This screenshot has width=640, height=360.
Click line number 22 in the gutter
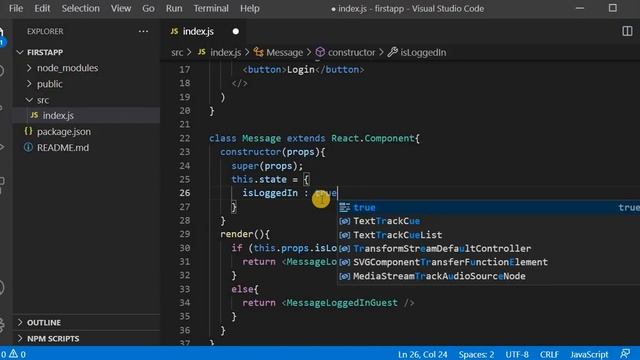pos(184,138)
